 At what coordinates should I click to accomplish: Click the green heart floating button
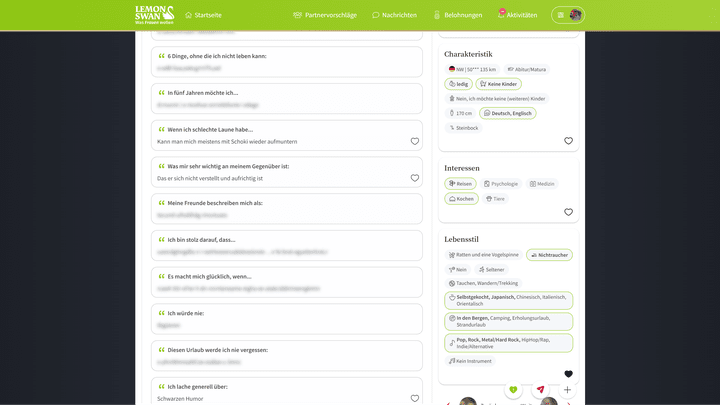point(513,390)
